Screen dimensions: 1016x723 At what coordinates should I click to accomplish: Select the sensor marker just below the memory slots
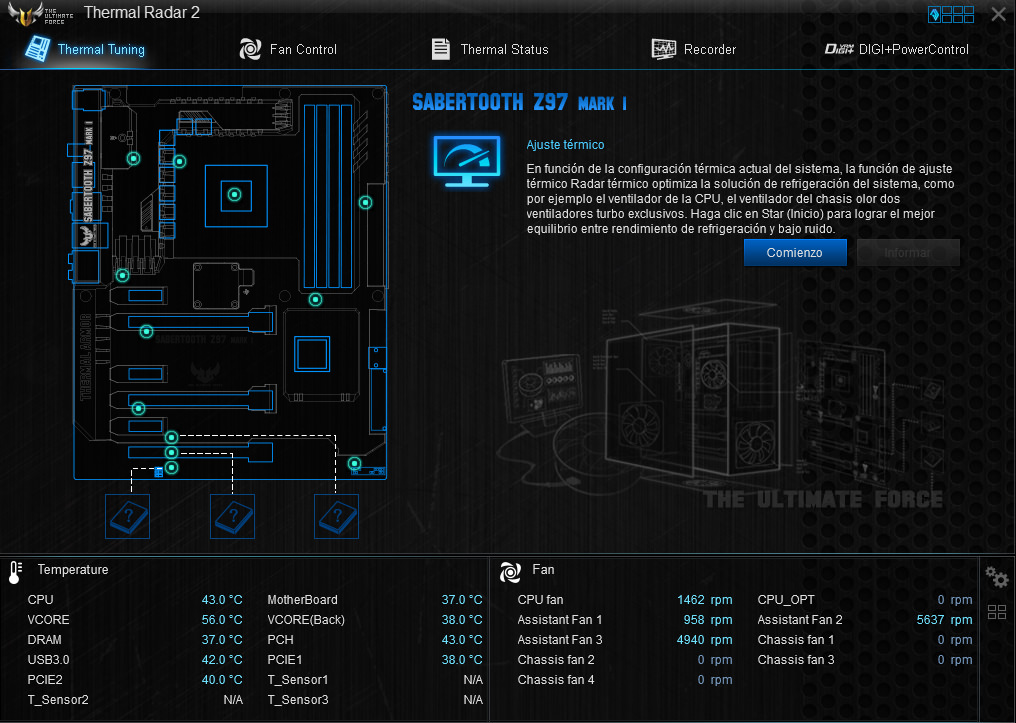coord(315,299)
